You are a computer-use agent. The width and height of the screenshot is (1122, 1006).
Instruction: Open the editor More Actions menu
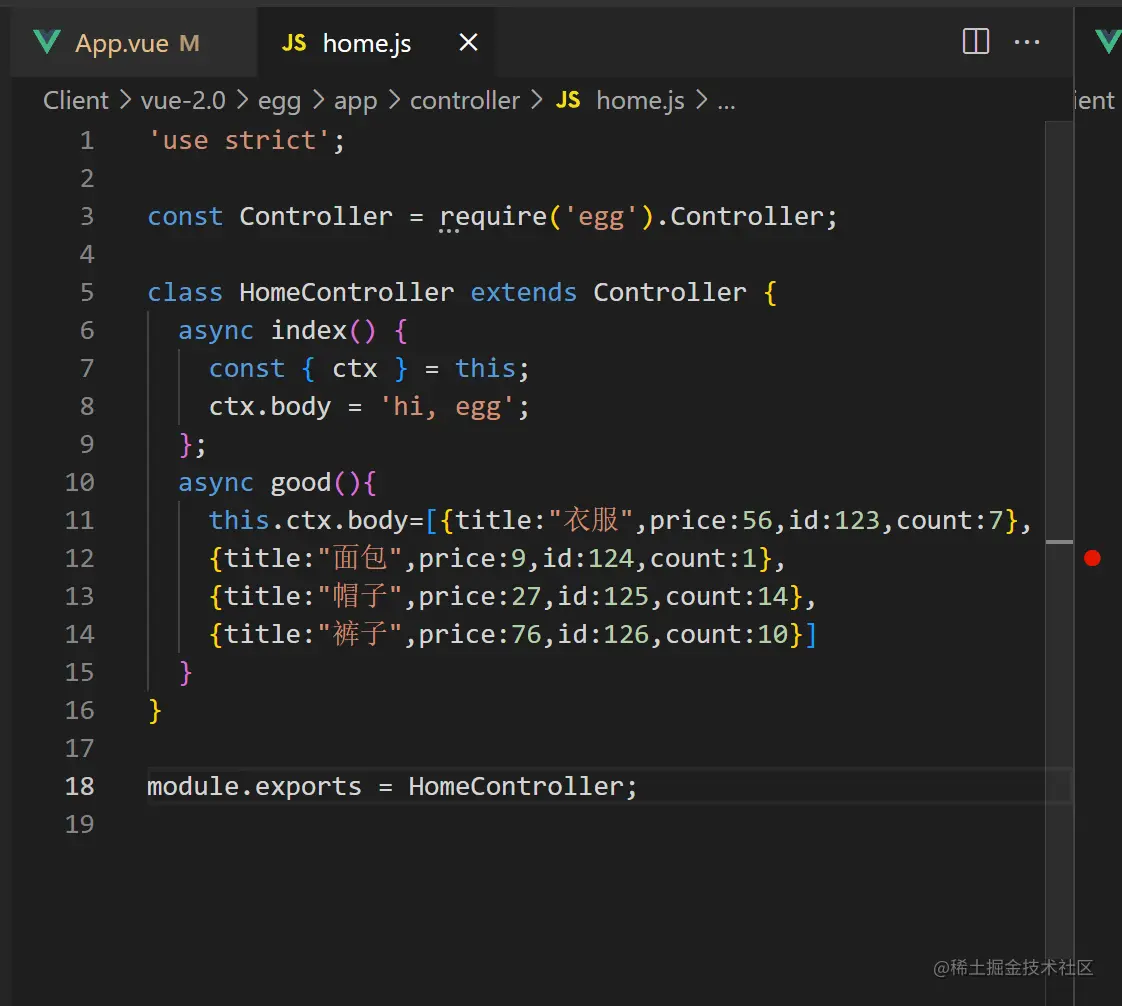click(1027, 42)
